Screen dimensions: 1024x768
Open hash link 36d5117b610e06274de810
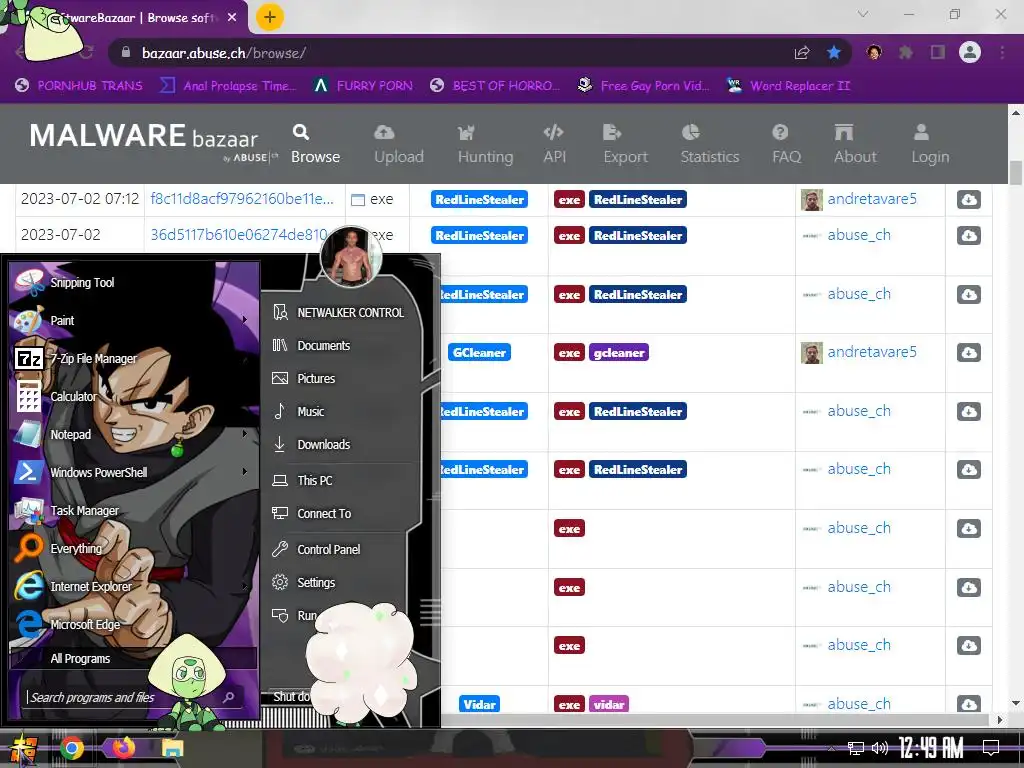click(x=238, y=234)
